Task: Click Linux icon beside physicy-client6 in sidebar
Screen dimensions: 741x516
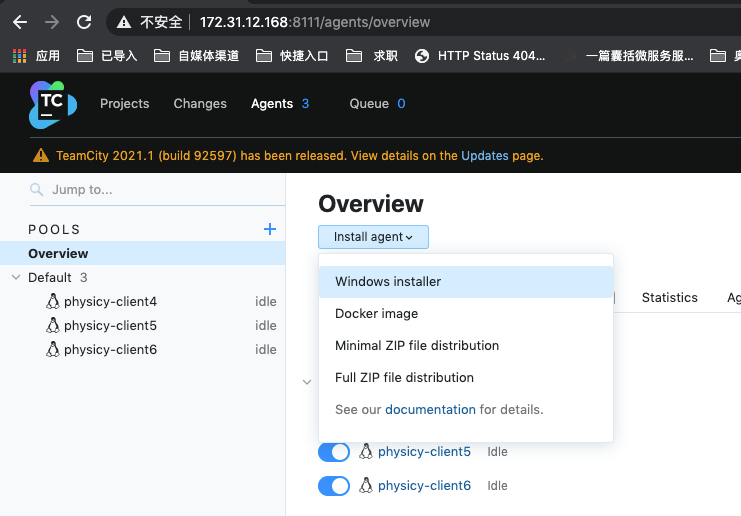Action: (53, 349)
